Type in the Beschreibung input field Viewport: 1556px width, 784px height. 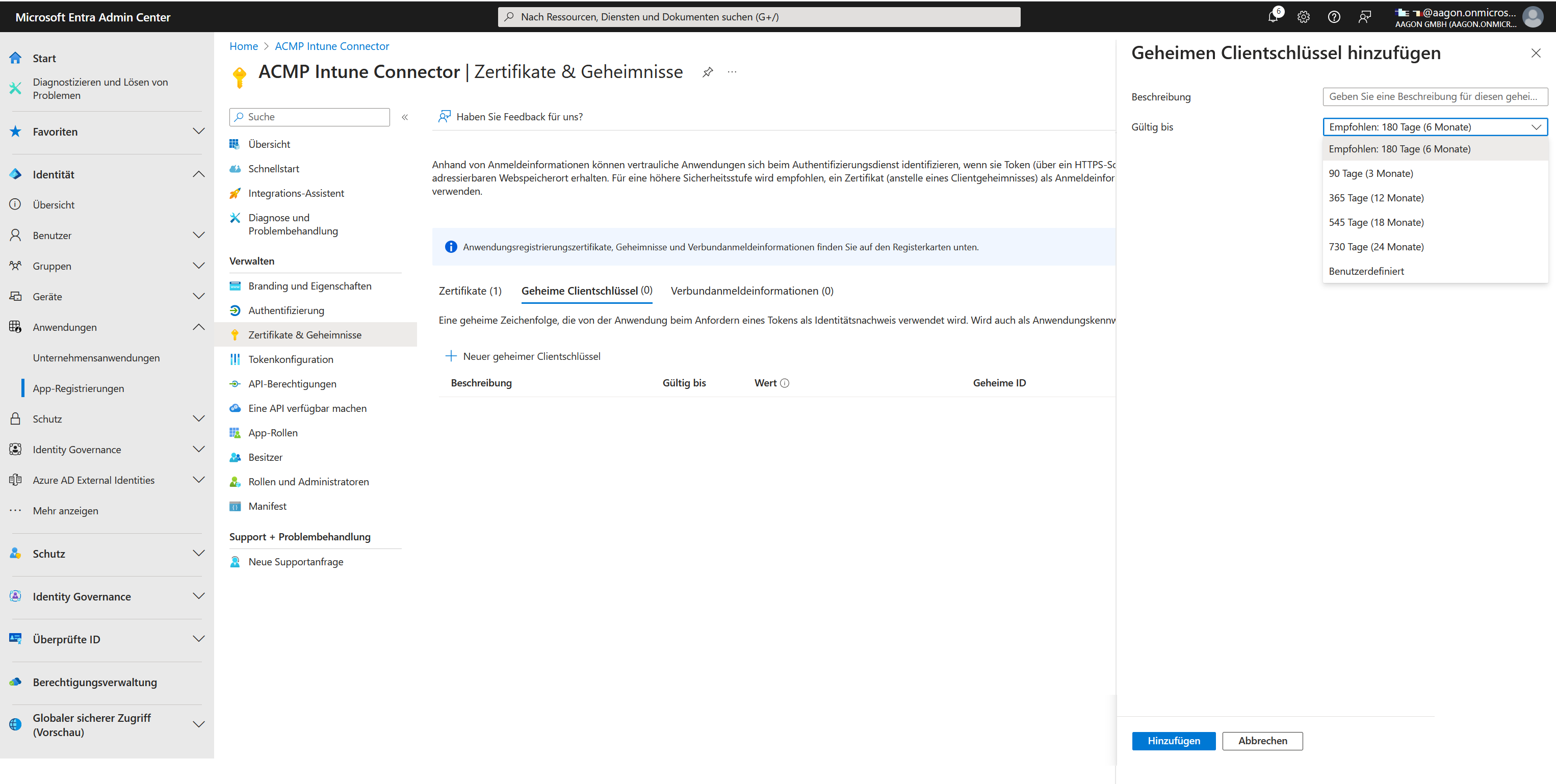pos(1435,96)
